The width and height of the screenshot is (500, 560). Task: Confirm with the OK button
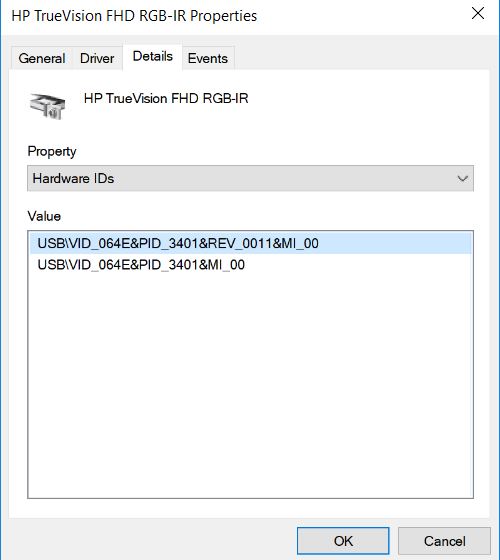[x=343, y=541]
